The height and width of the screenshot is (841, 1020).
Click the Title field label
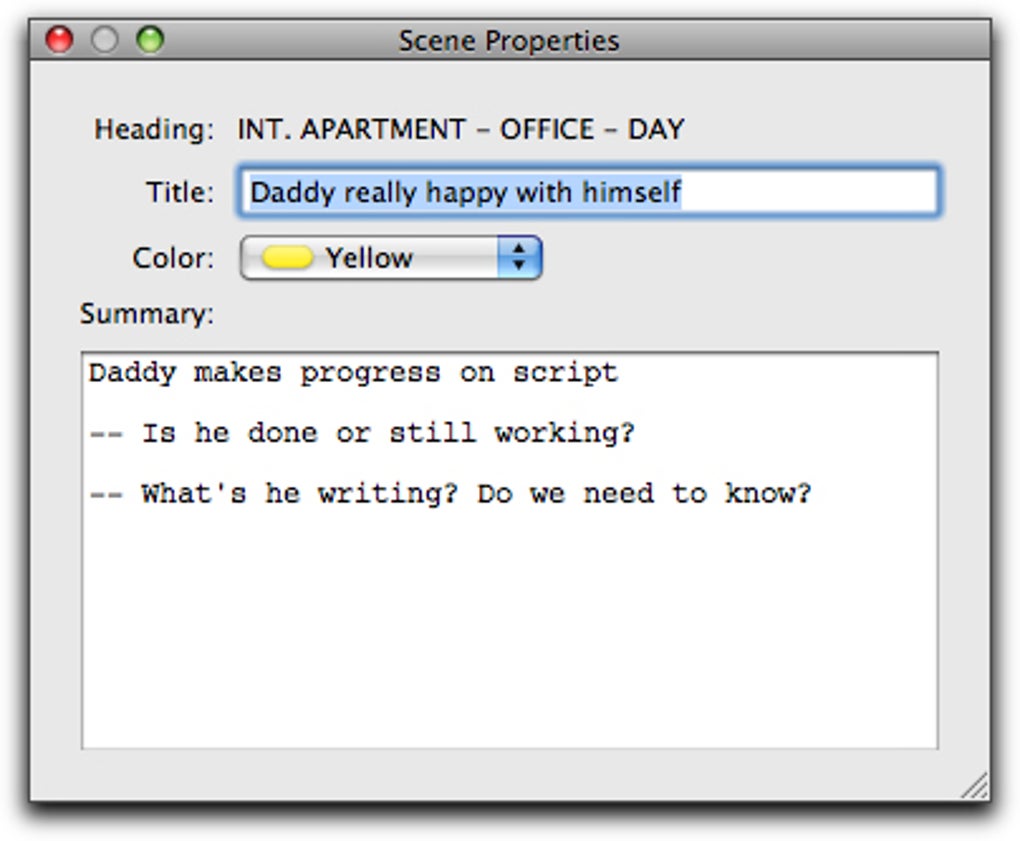(x=180, y=191)
